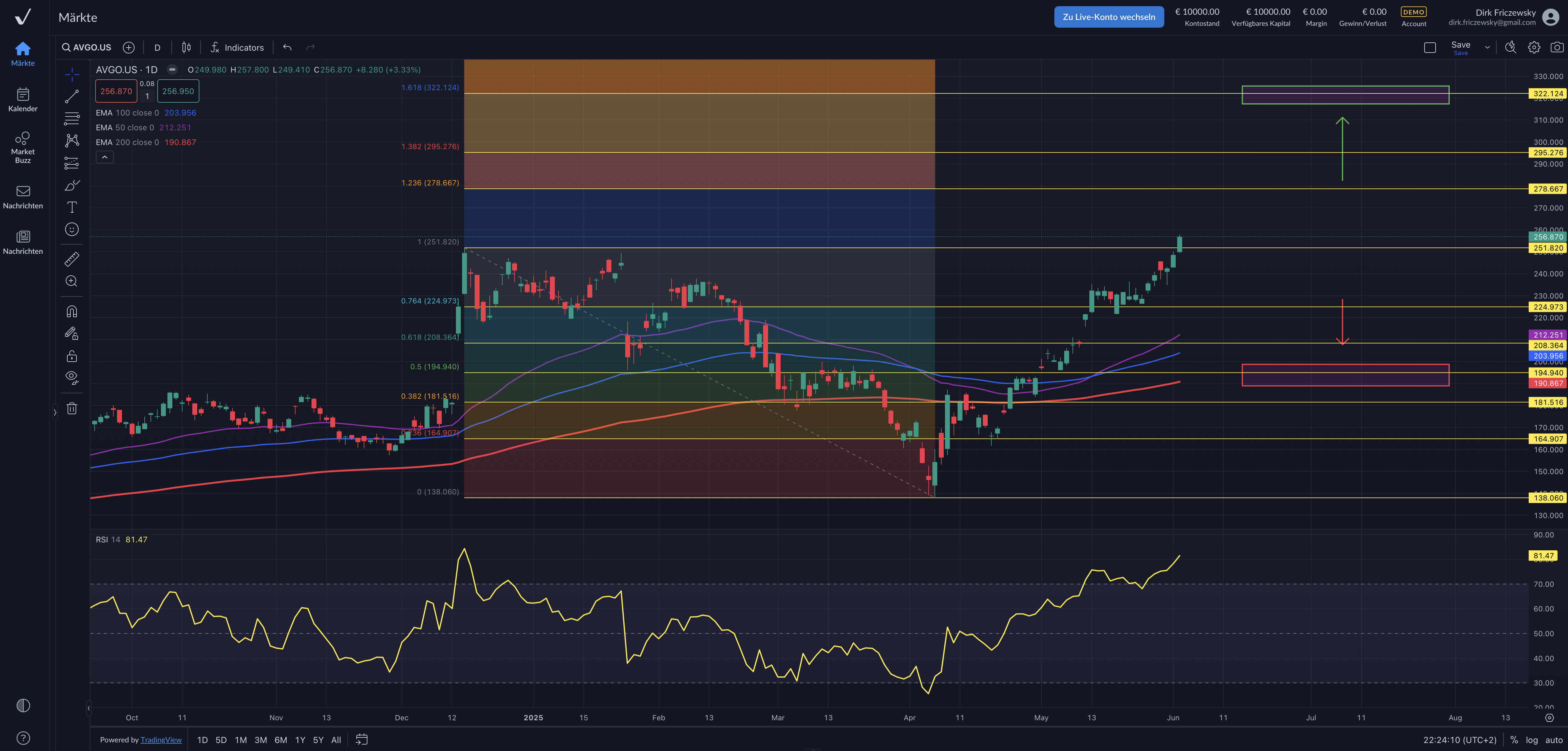
Task: Select the Text annotation tool
Action: 72,207
